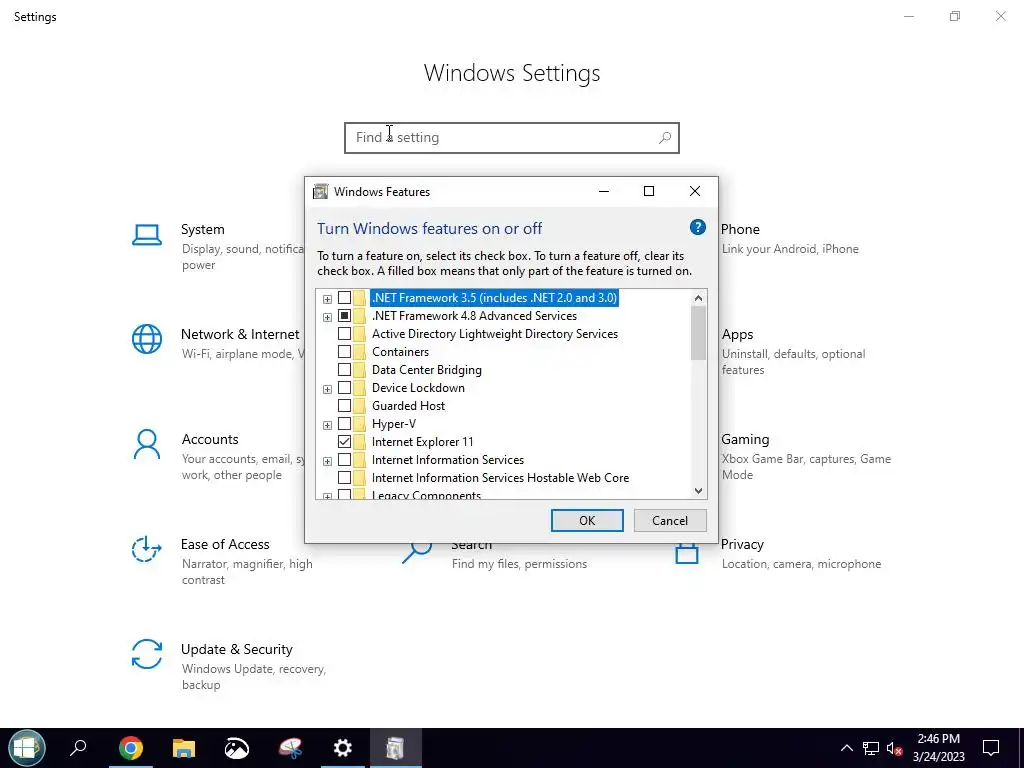Toggle .NET Framework 4.8 Advanced Services checkbox
Viewport: 1024px width, 768px height.
coord(344,316)
